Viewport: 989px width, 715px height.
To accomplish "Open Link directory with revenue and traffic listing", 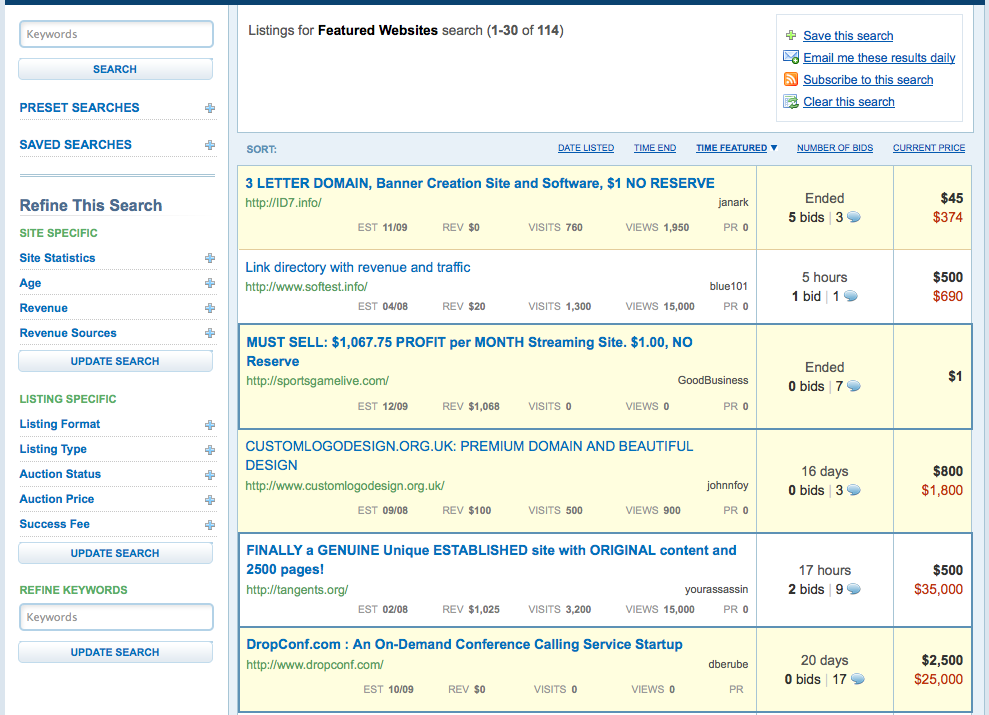I will pos(358,267).
